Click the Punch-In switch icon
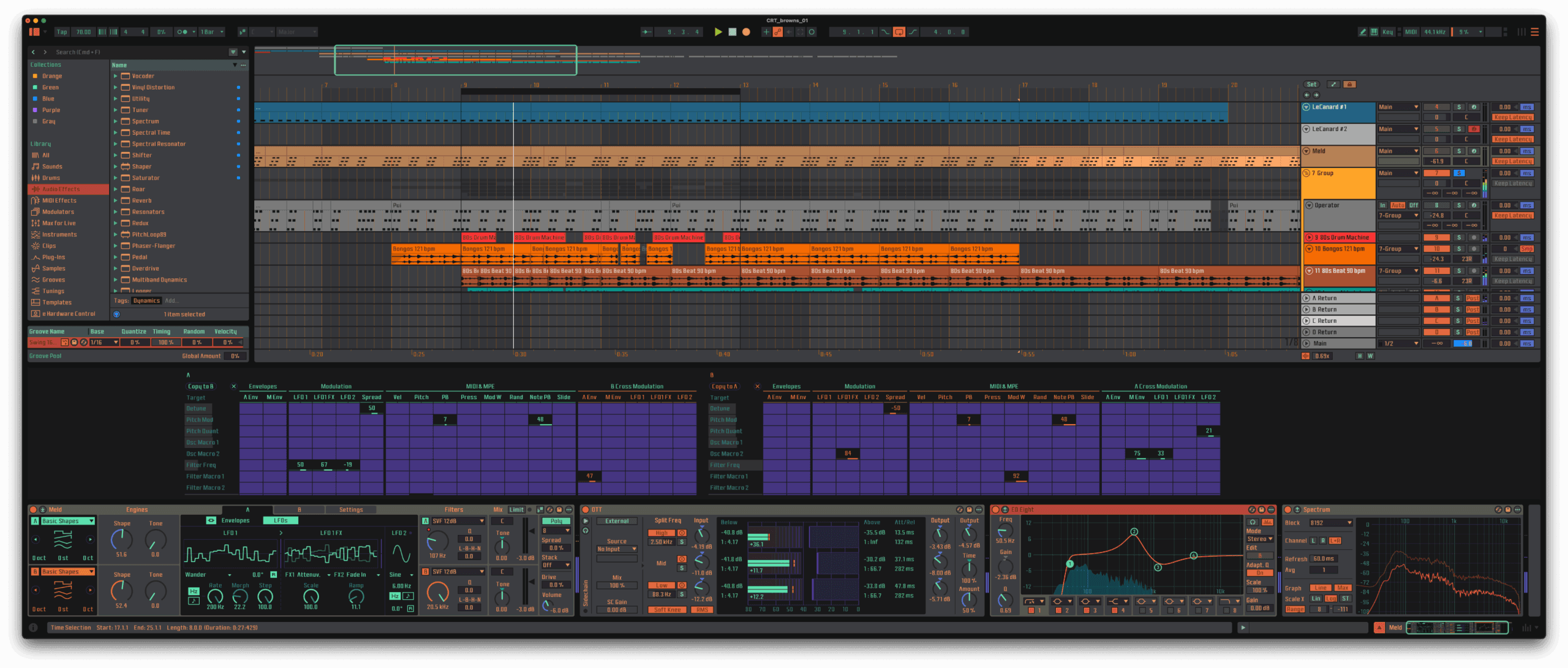 click(885, 32)
